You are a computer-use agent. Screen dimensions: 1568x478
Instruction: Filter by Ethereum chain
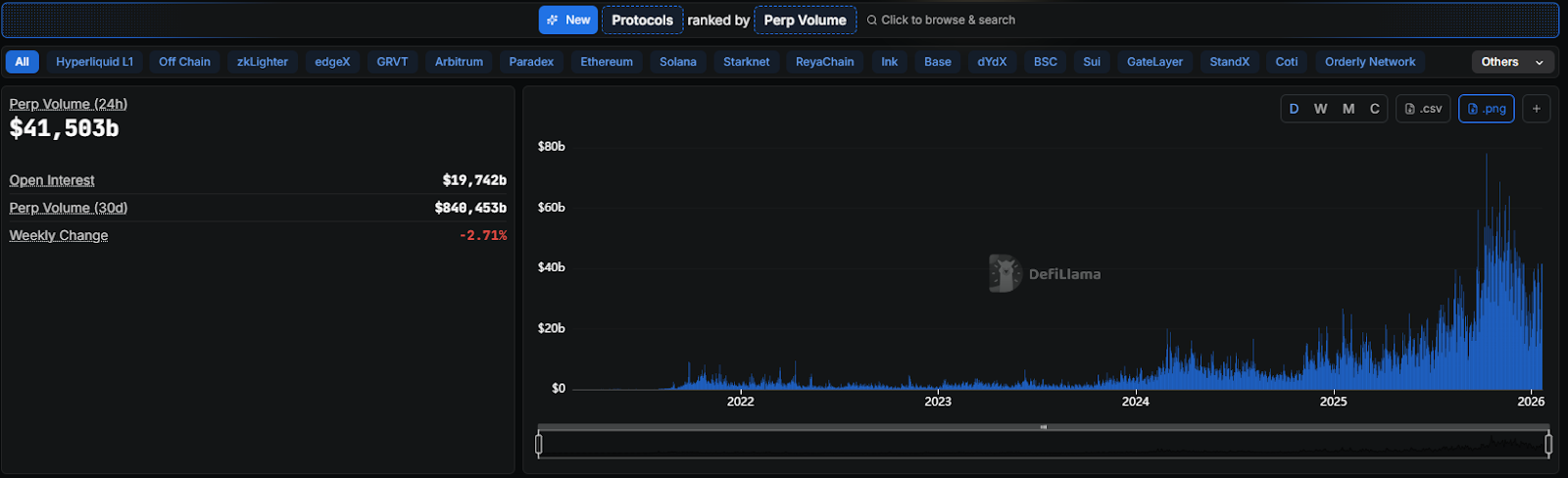coord(607,62)
